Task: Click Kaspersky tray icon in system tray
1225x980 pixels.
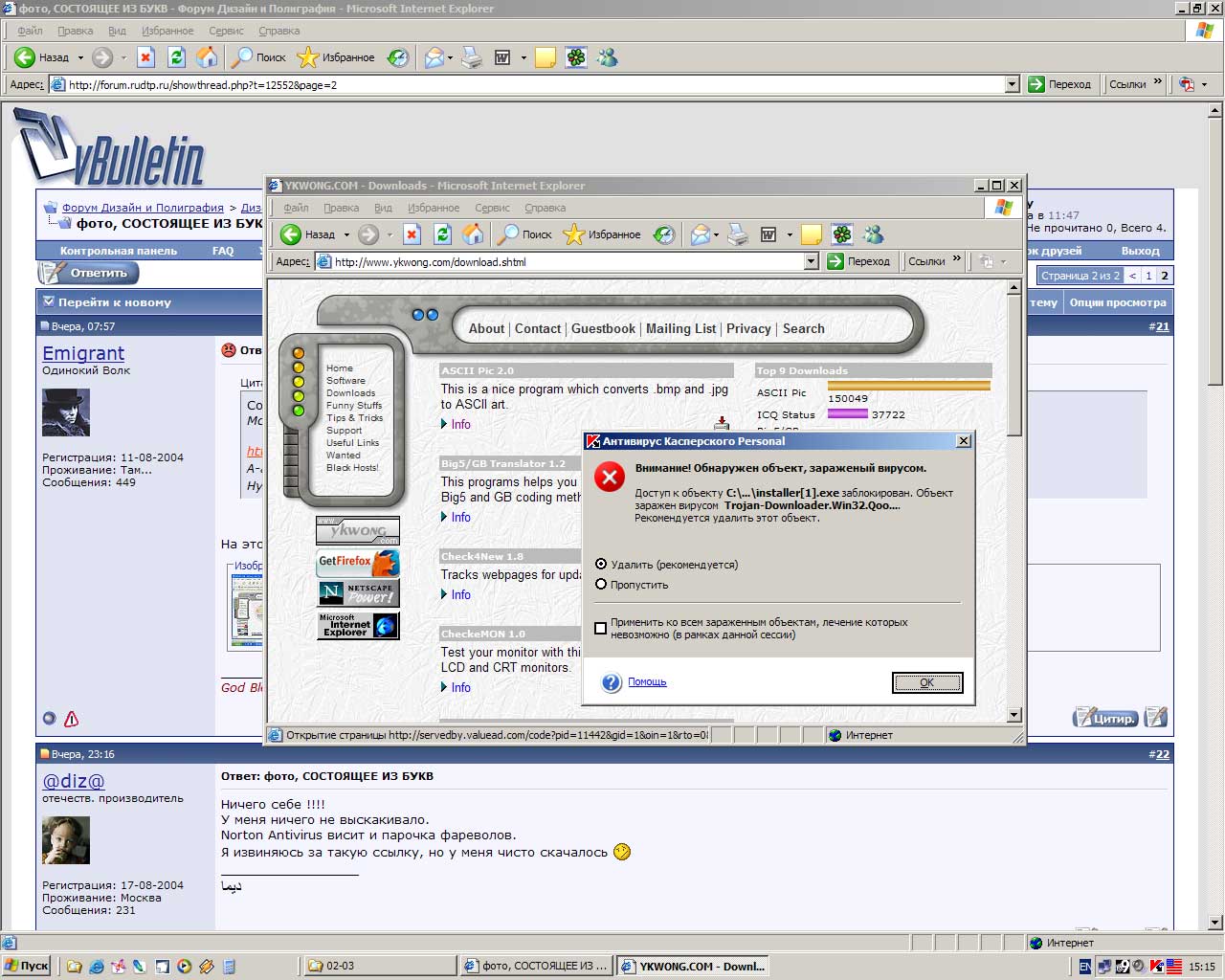Action: (1156, 967)
